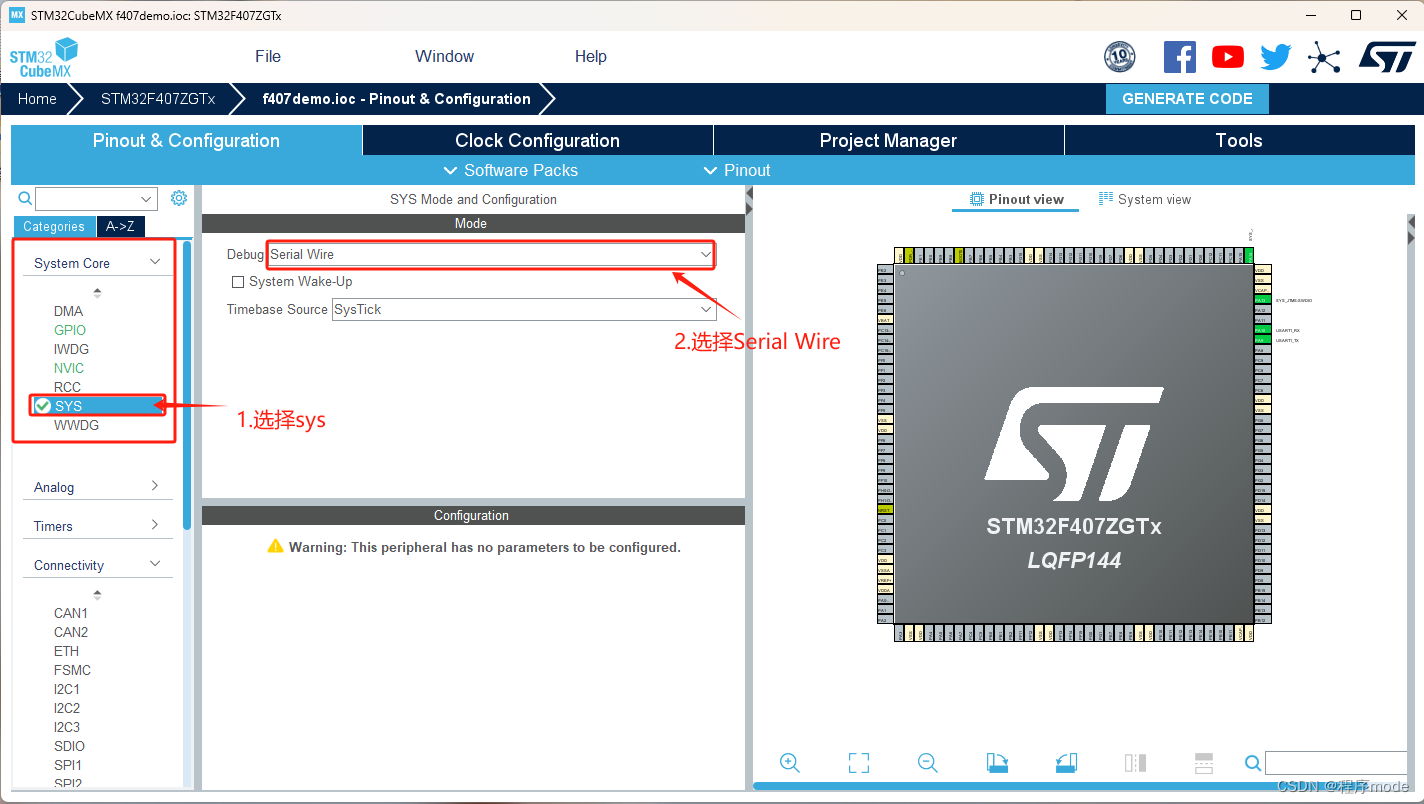Open the File menu
The height and width of the screenshot is (804, 1424).
point(268,57)
